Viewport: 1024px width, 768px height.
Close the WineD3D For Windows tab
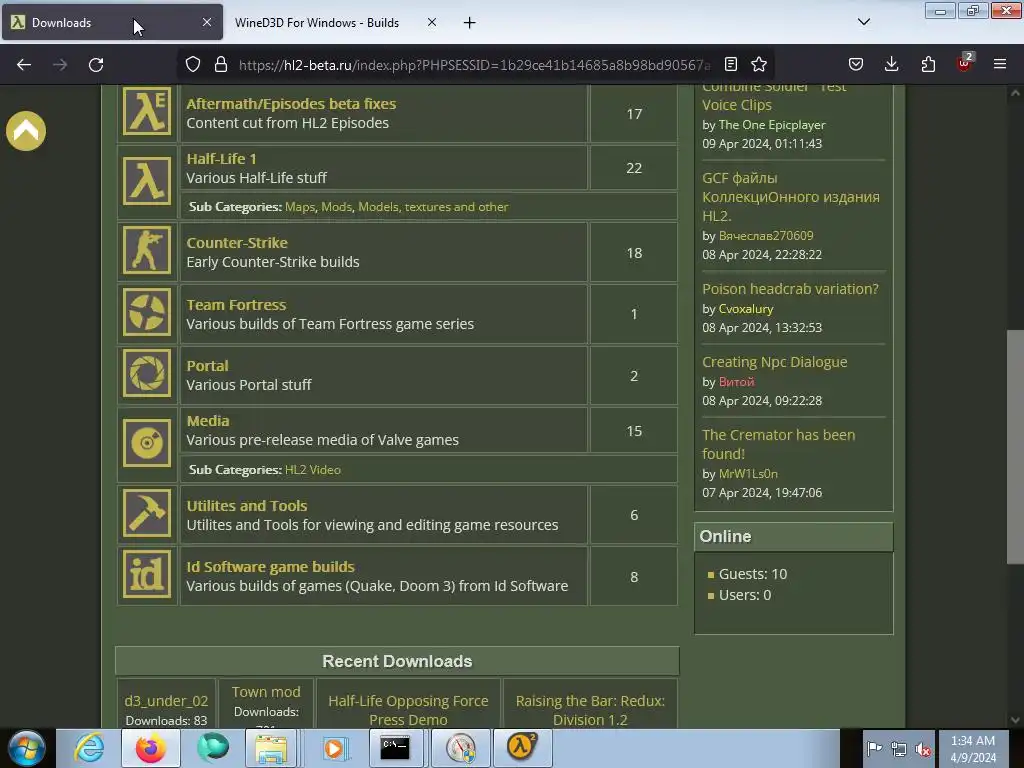tap(432, 22)
